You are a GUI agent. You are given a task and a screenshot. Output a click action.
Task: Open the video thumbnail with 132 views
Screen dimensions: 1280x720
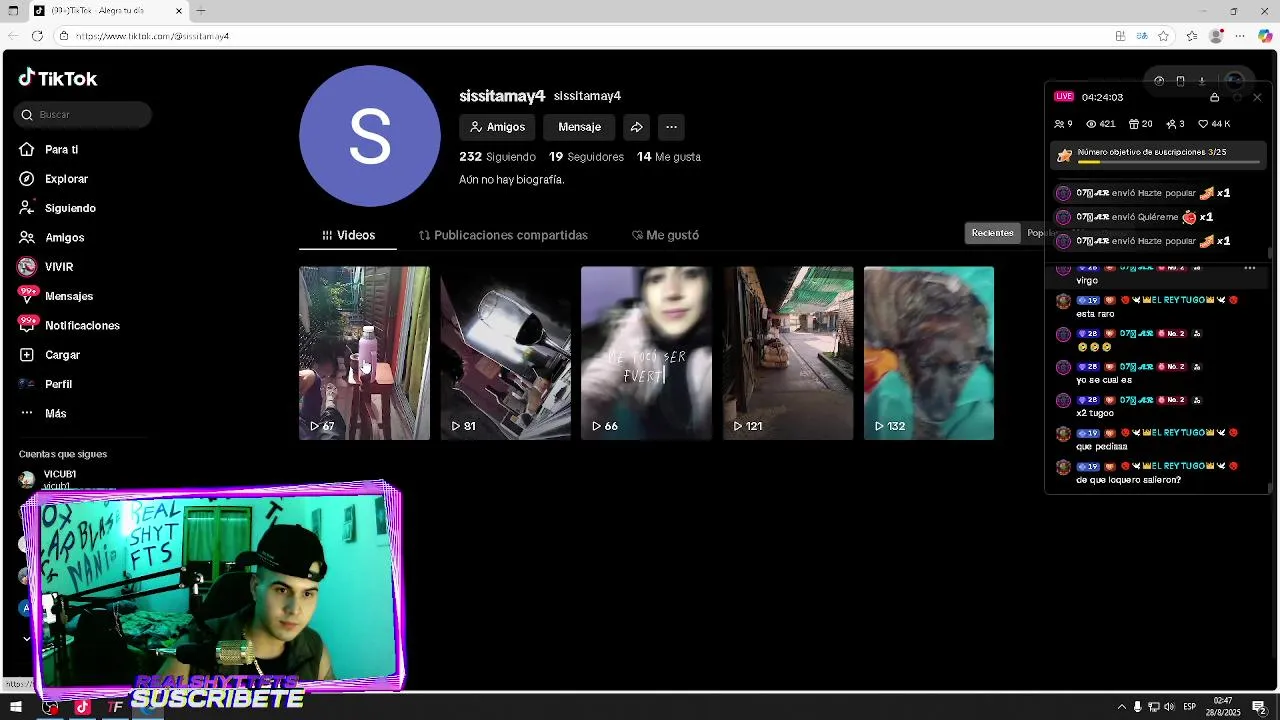(x=929, y=353)
